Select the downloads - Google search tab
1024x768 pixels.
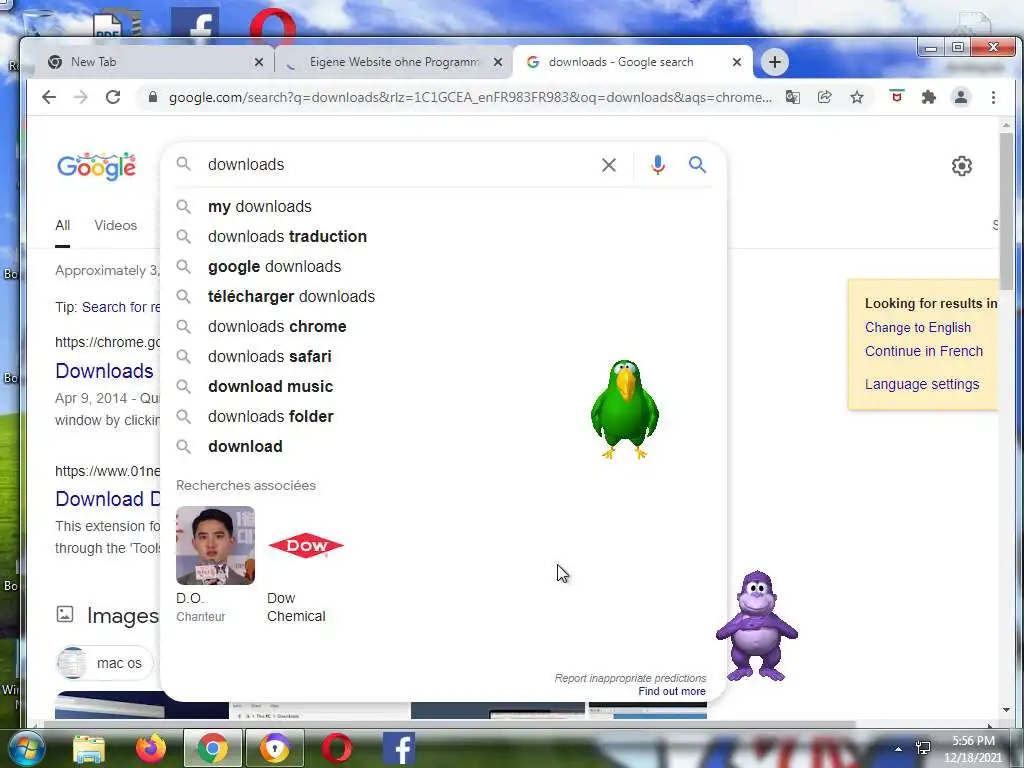pos(632,62)
